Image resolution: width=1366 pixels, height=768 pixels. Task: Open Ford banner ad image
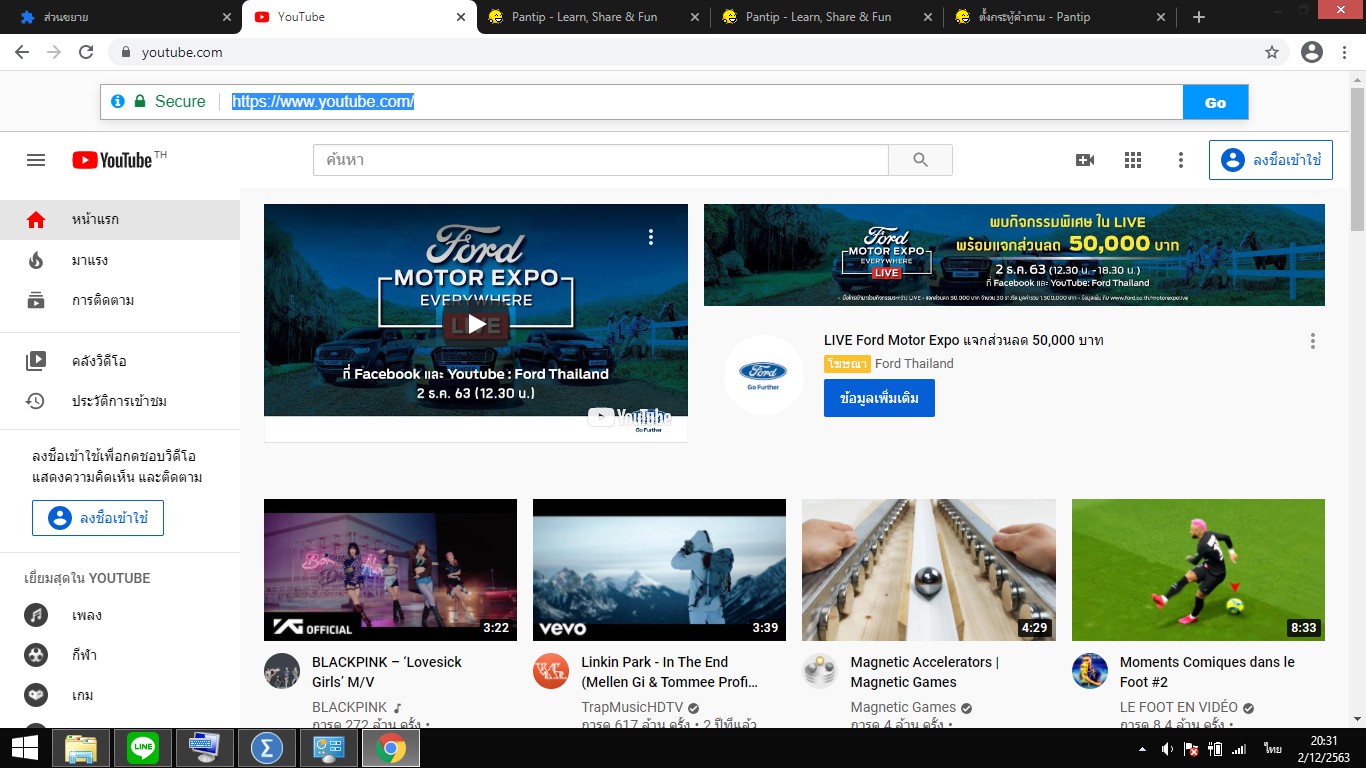pos(1014,255)
